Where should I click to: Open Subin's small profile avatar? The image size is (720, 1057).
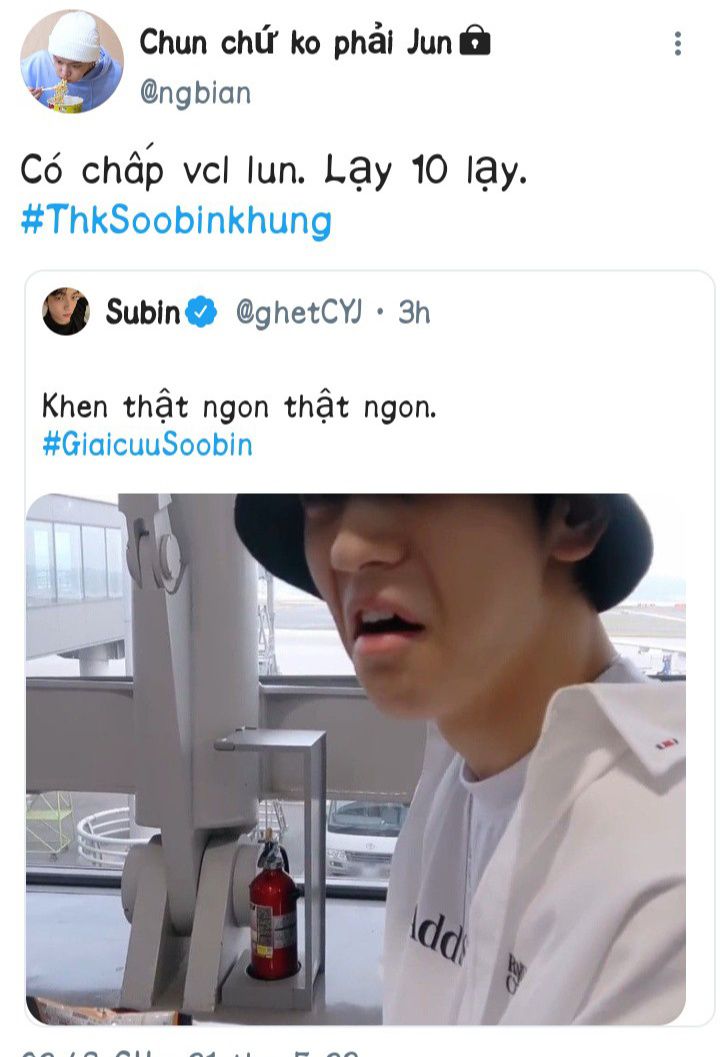pos(65,311)
